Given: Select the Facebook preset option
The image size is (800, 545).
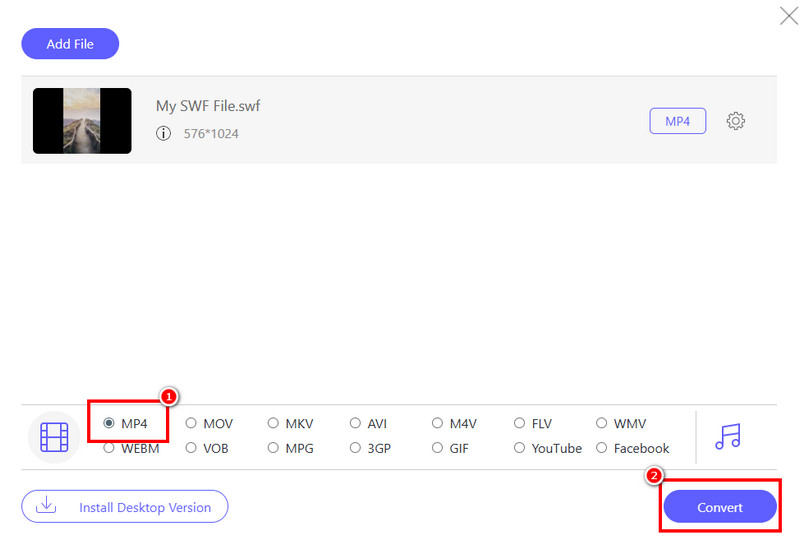Looking at the screenshot, I should click(601, 449).
